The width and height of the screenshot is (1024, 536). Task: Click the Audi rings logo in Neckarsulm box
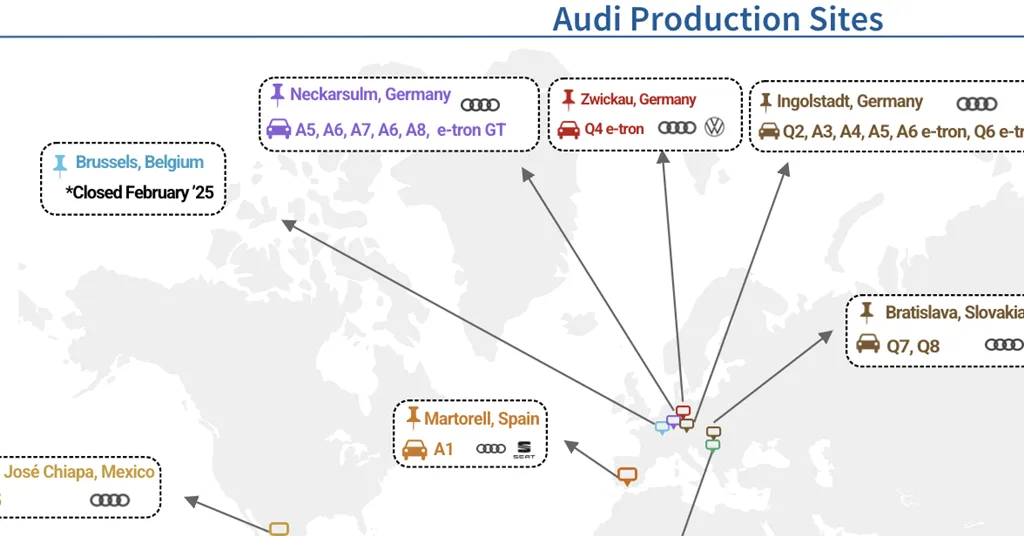480,104
